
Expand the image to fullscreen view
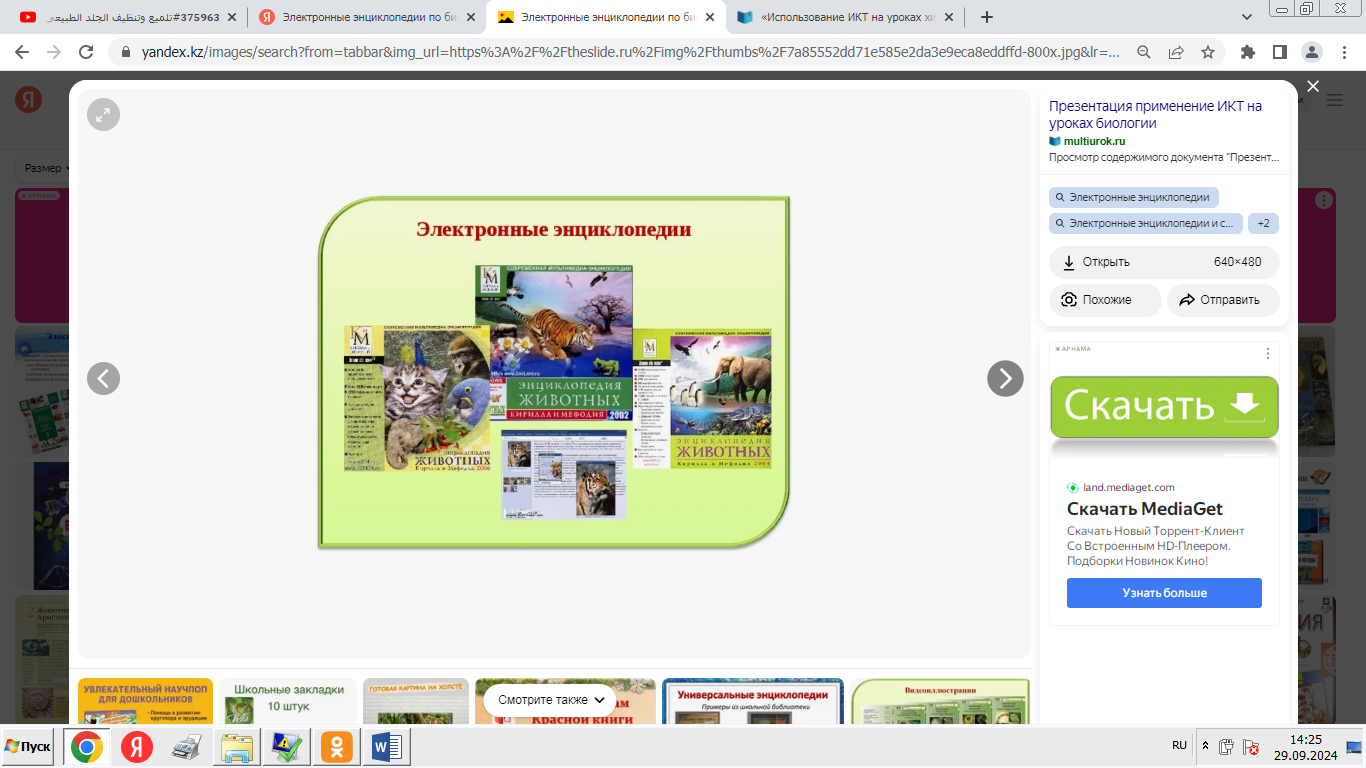(103, 115)
